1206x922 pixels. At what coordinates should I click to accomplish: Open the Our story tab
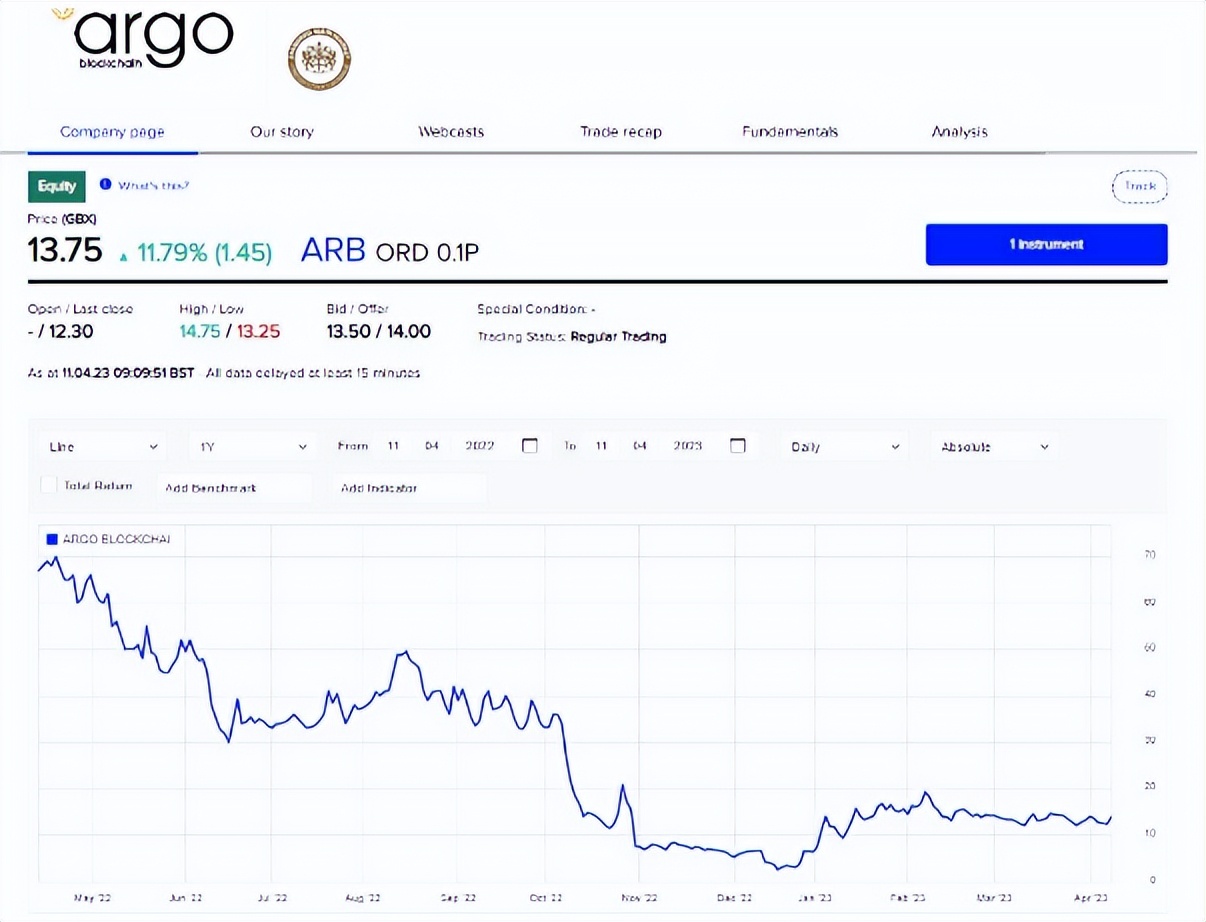(282, 132)
